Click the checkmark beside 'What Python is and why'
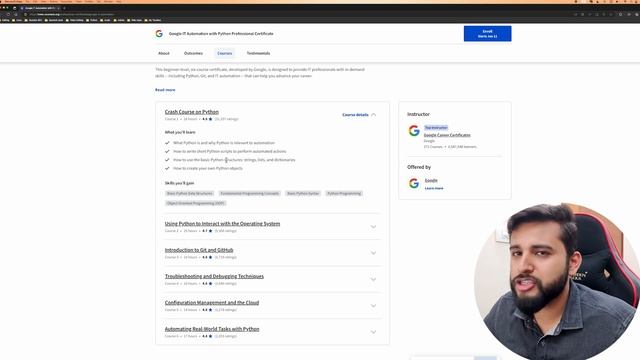The width and height of the screenshot is (640, 360). [x=167, y=143]
